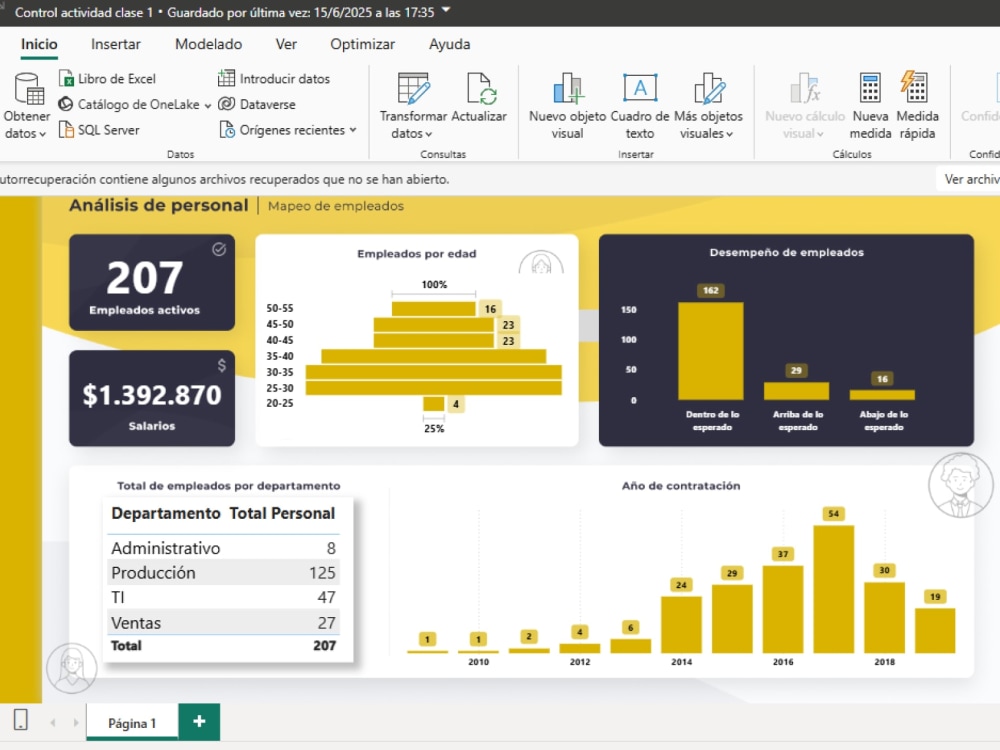Click the Abajo de lo esperado bar
This screenshot has width=1000, height=750.
tap(882, 395)
